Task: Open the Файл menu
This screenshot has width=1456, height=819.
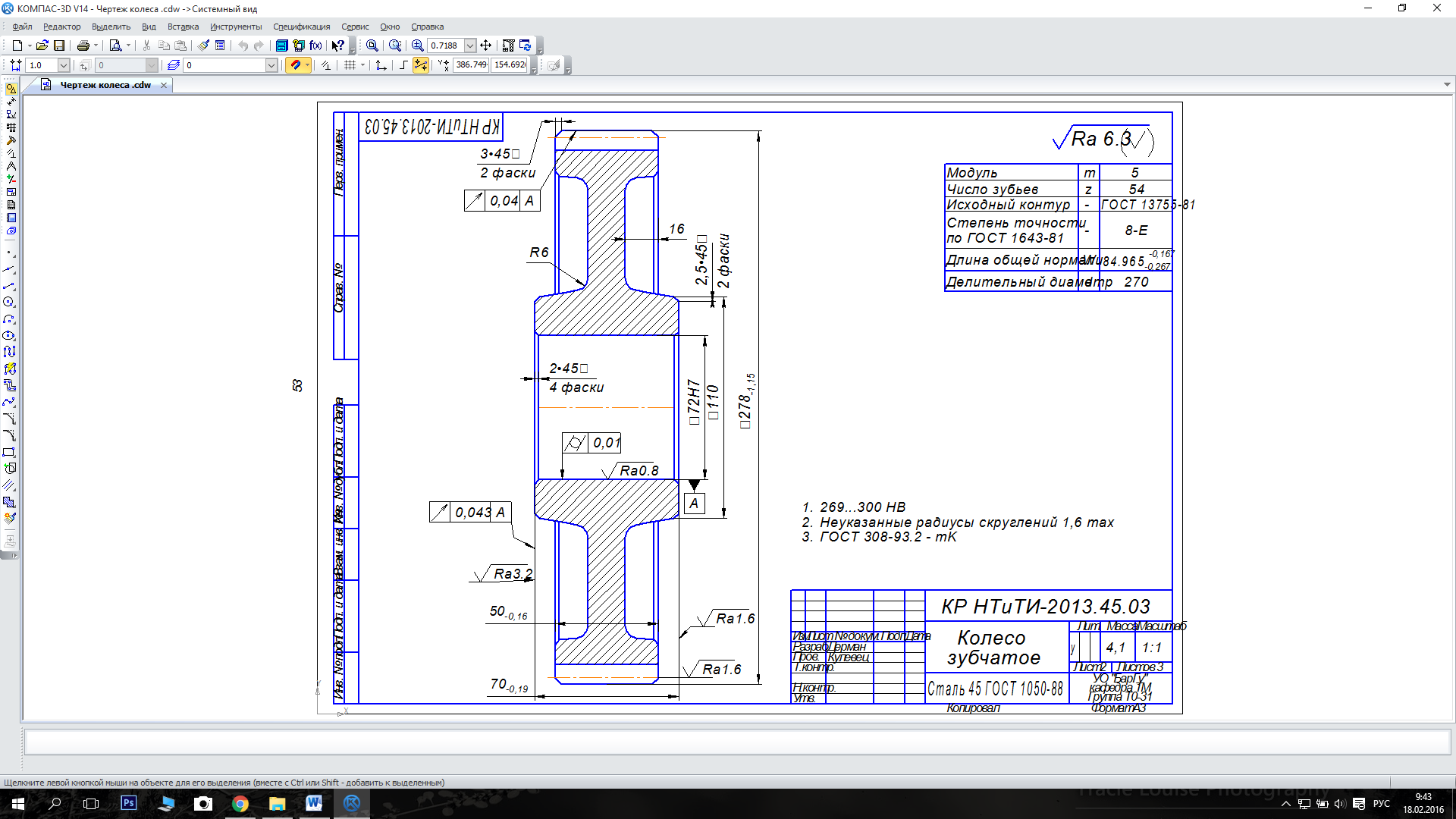Action: (x=22, y=27)
